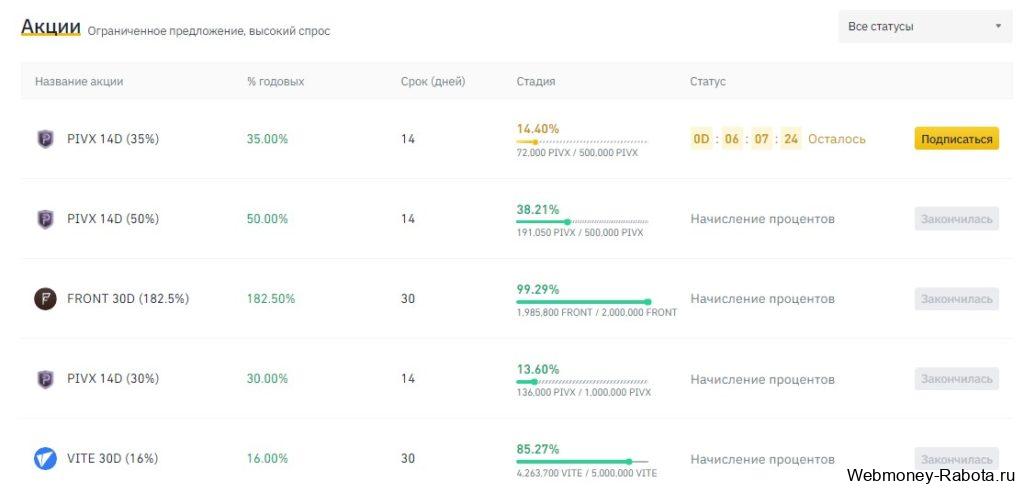This screenshot has width=1024, height=493.
Task: Select the Срок (дней) column header
Action: [433, 82]
